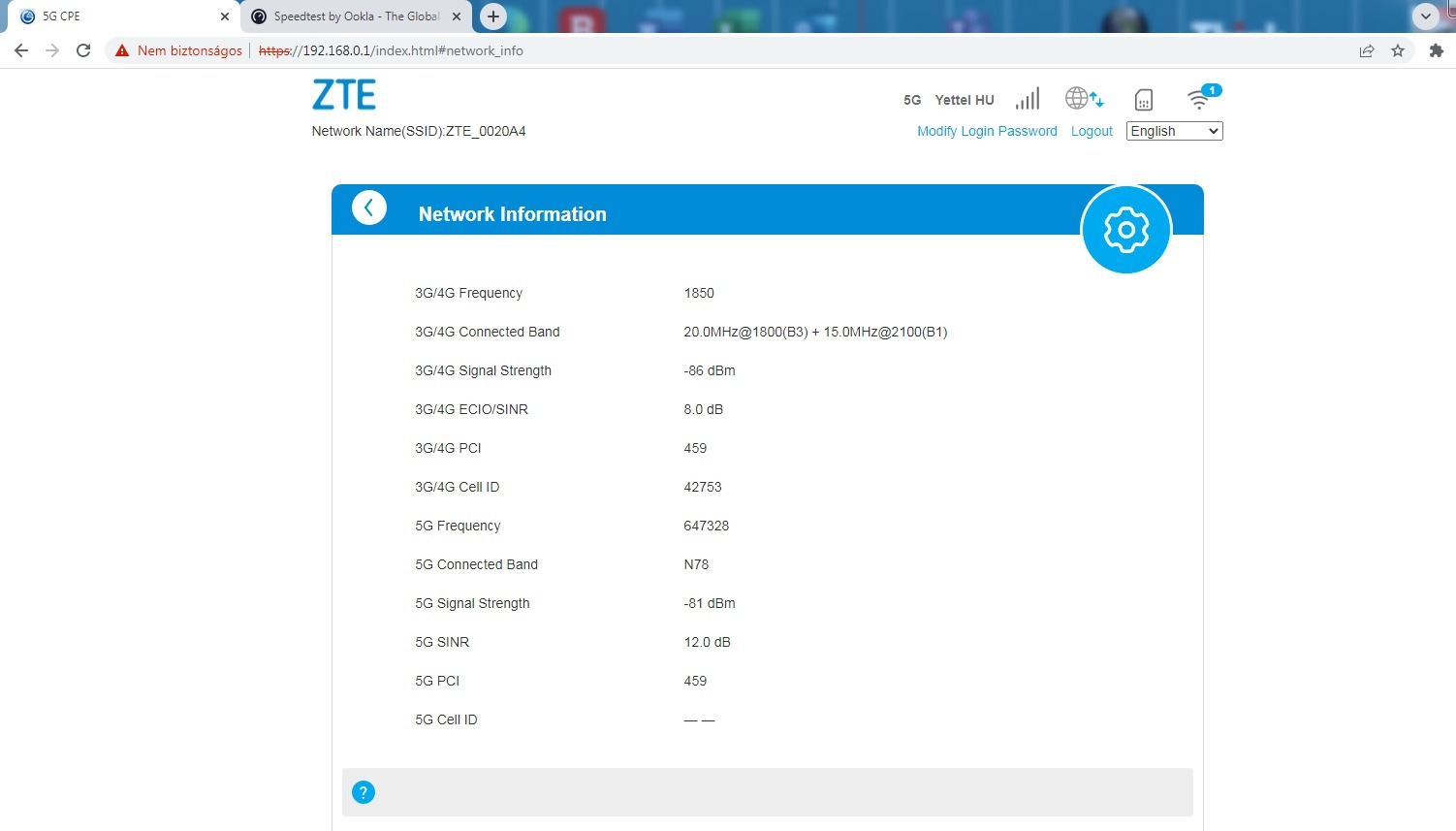Screen dimensions: 1456x831
Task: Open browser extensions puzzle icon
Action: 1437,50
